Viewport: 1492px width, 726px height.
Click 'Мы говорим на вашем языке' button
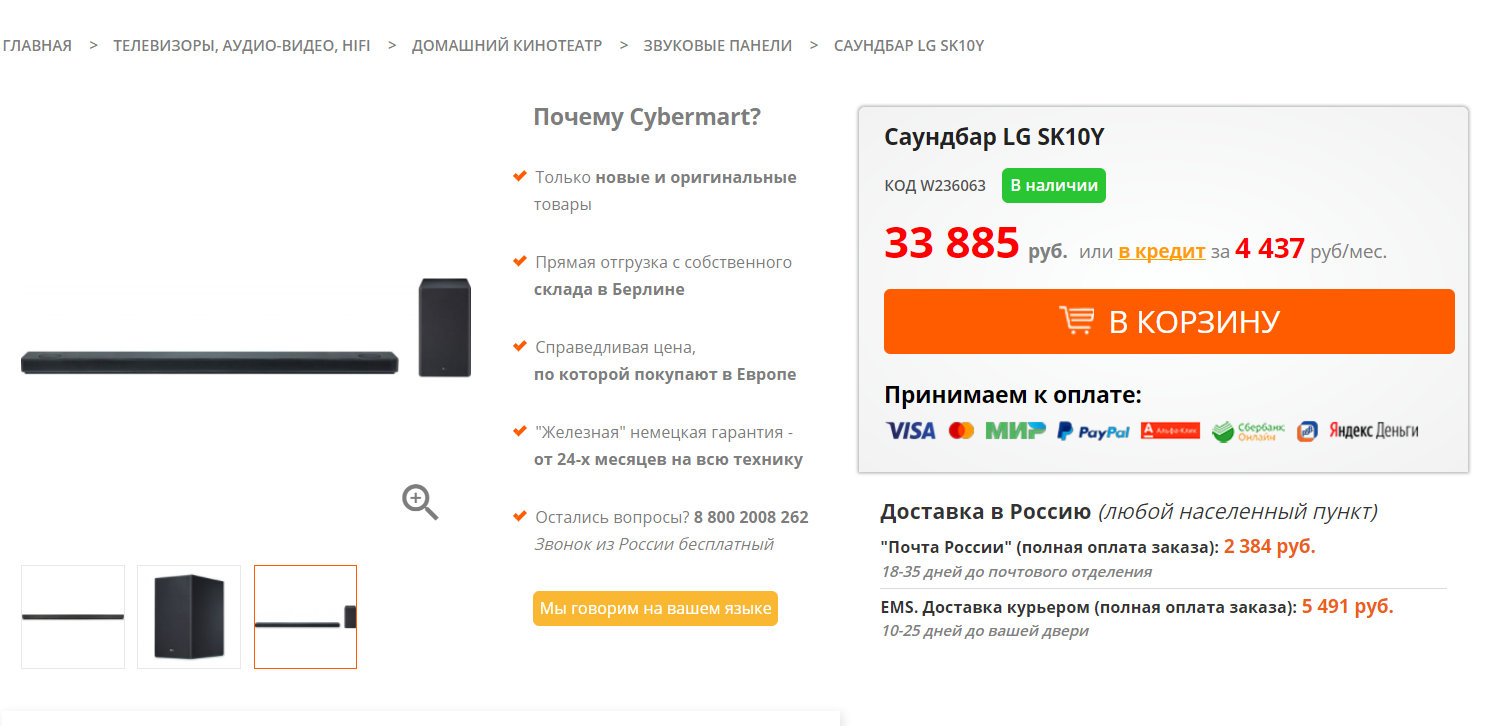(x=655, y=608)
